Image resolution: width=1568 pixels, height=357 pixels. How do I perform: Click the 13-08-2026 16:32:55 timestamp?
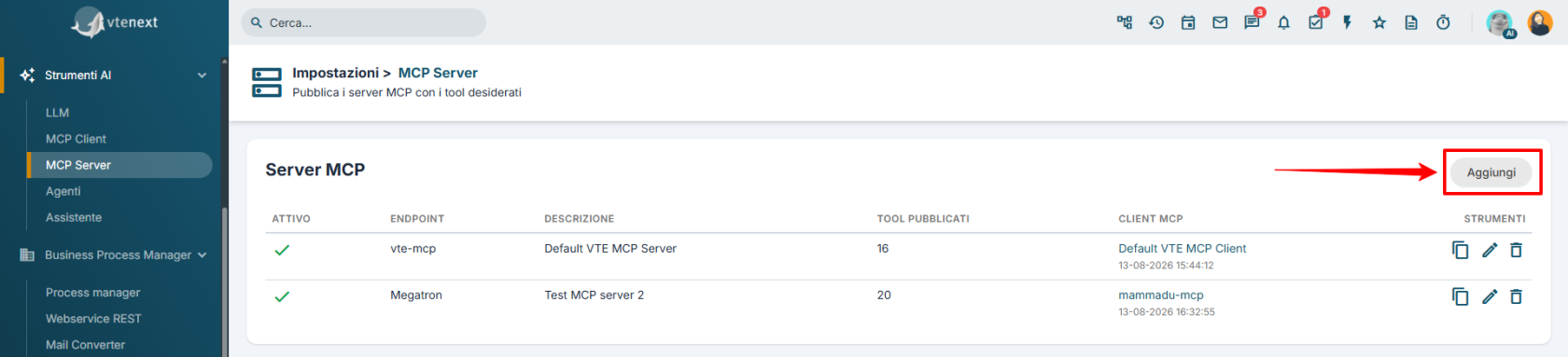pos(1167,312)
